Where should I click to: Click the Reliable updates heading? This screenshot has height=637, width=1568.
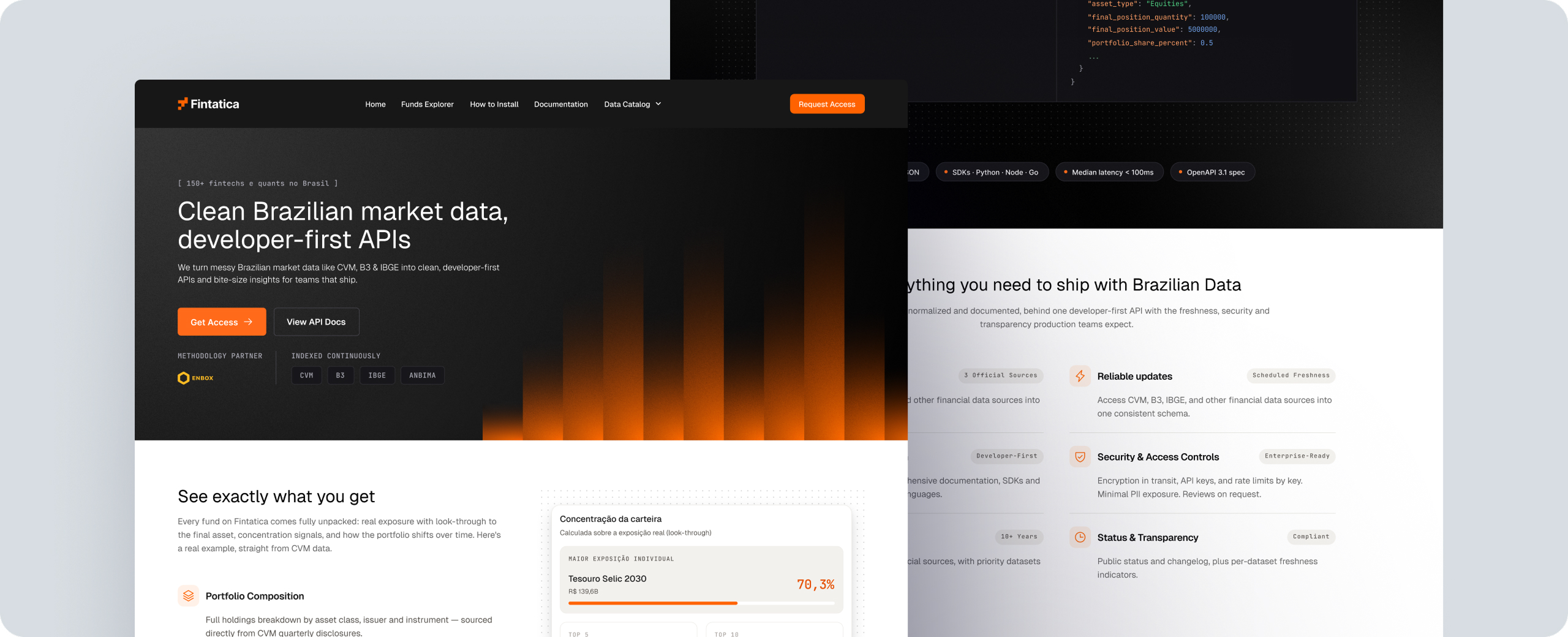[x=1135, y=376]
